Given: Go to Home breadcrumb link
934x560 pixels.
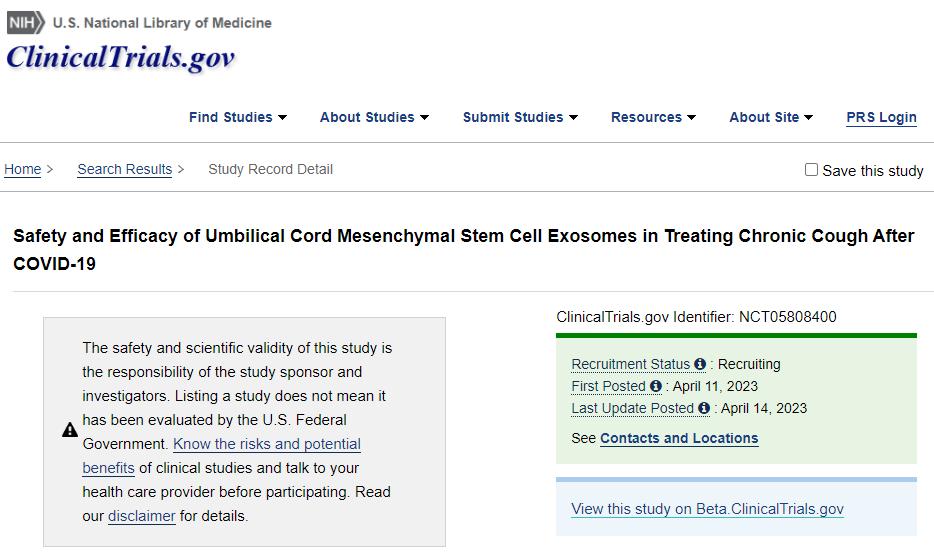Looking at the screenshot, I should pyautogui.click(x=23, y=169).
